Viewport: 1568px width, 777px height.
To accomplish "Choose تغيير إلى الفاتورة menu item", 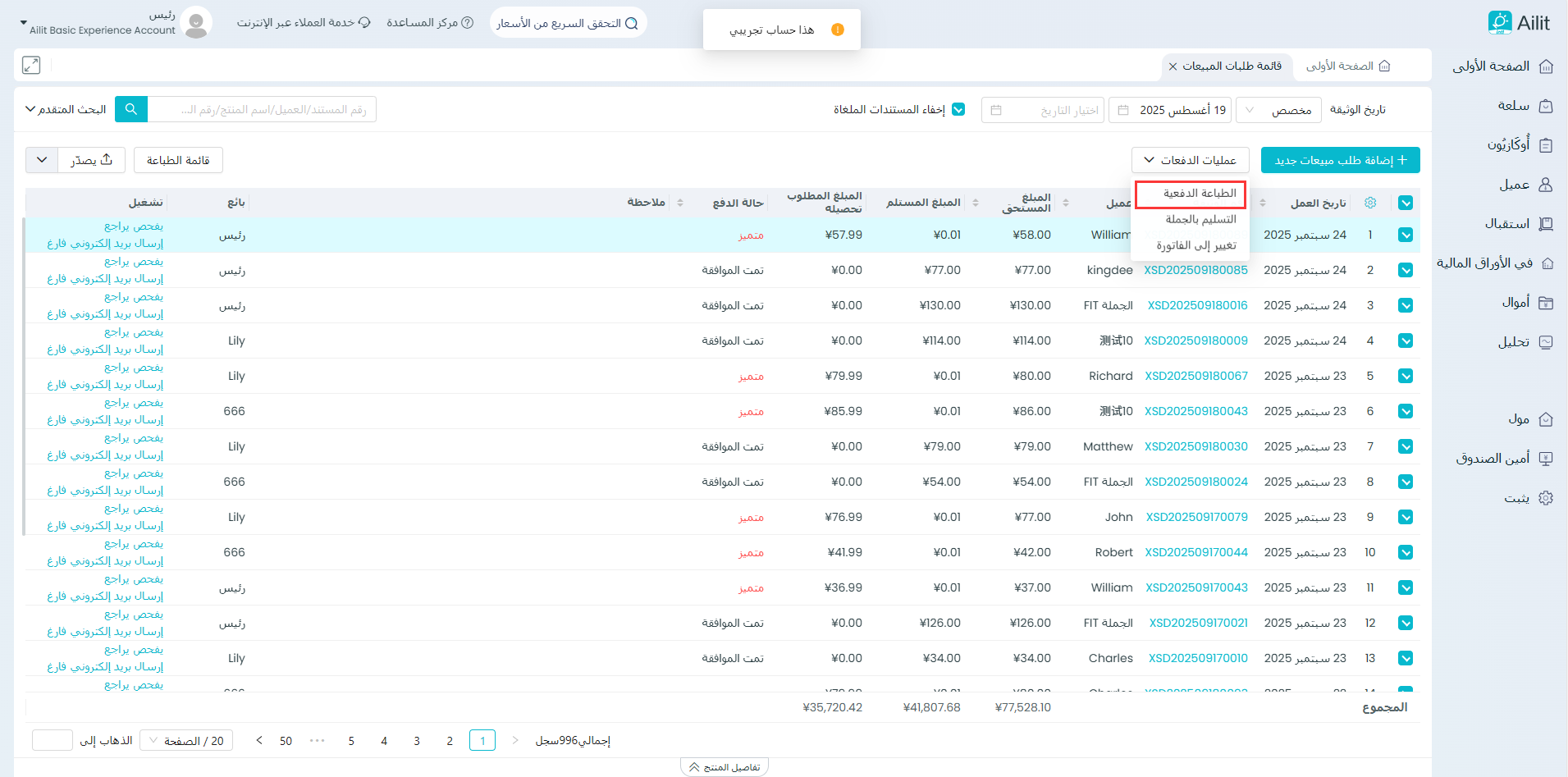I will (1195, 245).
